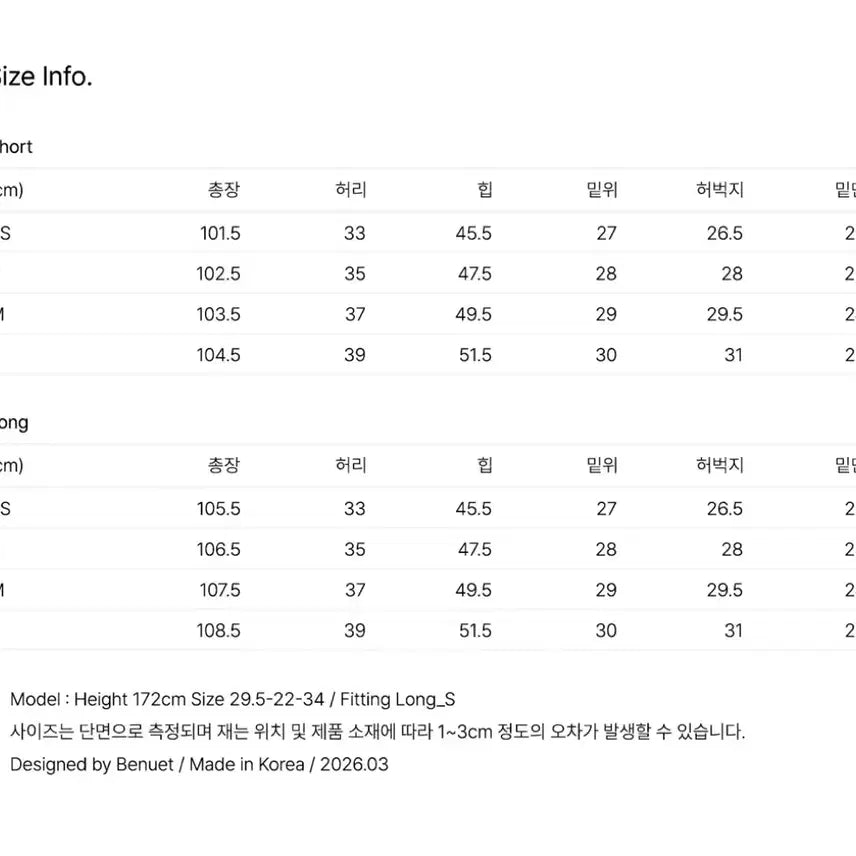Click the 30 rise value in Long table
Viewport: 856px width, 856px height.
[x=606, y=631]
